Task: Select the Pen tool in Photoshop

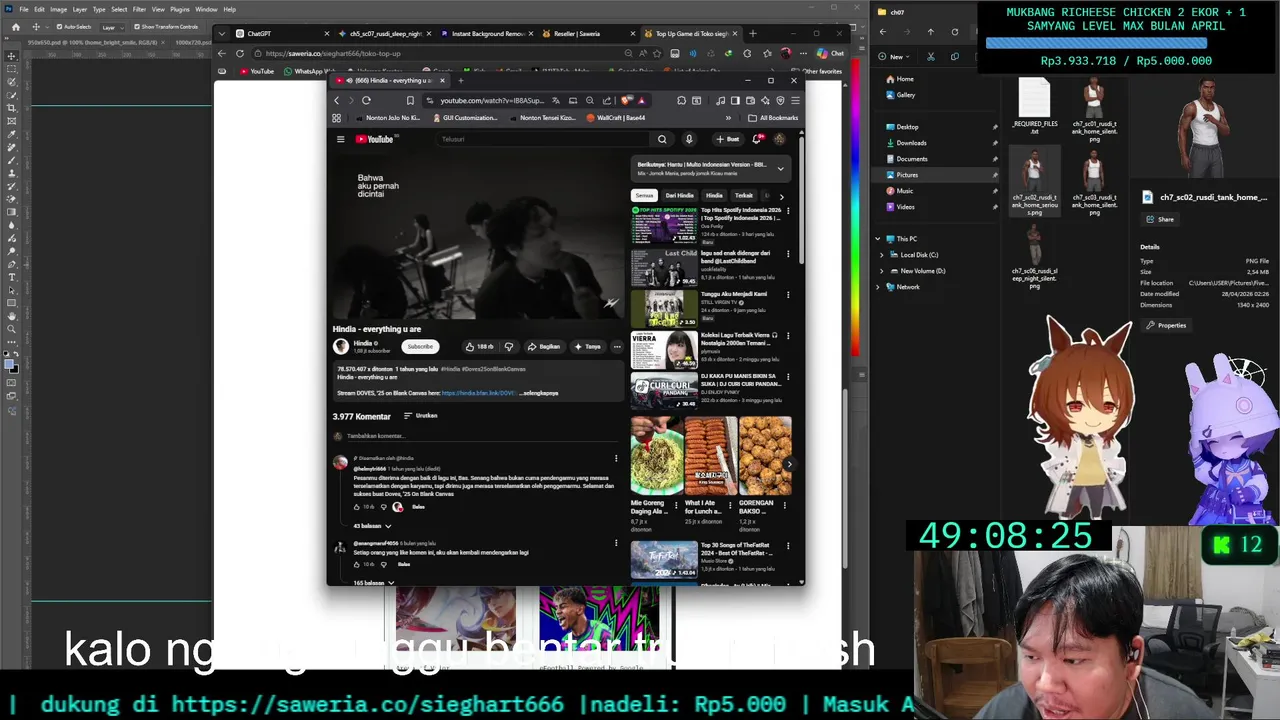Action: click(12, 264)
